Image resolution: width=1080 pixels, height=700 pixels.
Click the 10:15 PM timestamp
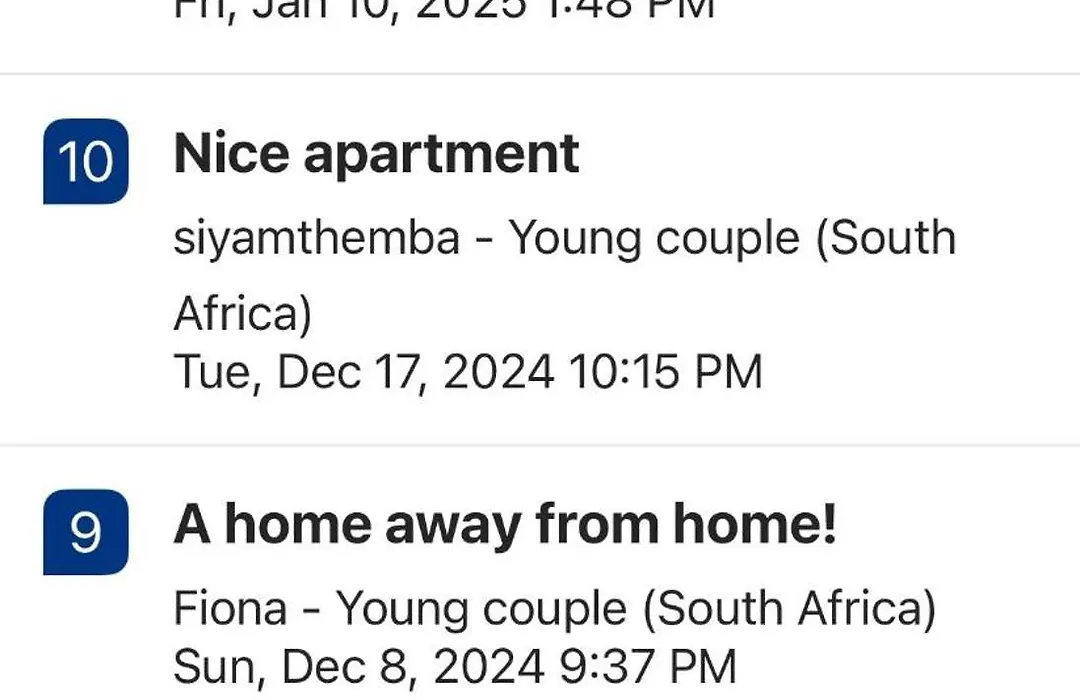pos(666,371)
